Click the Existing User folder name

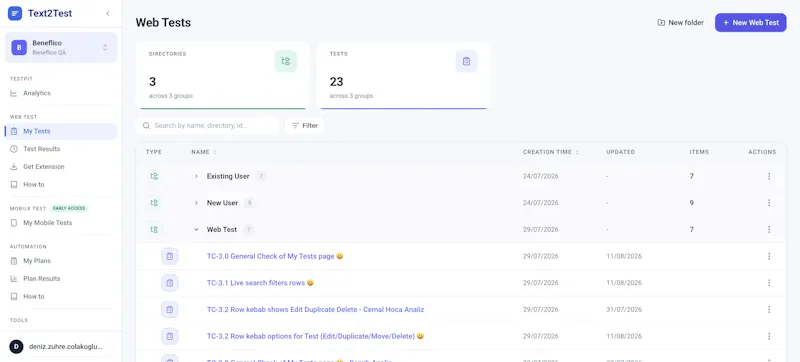tap(228, 176)
